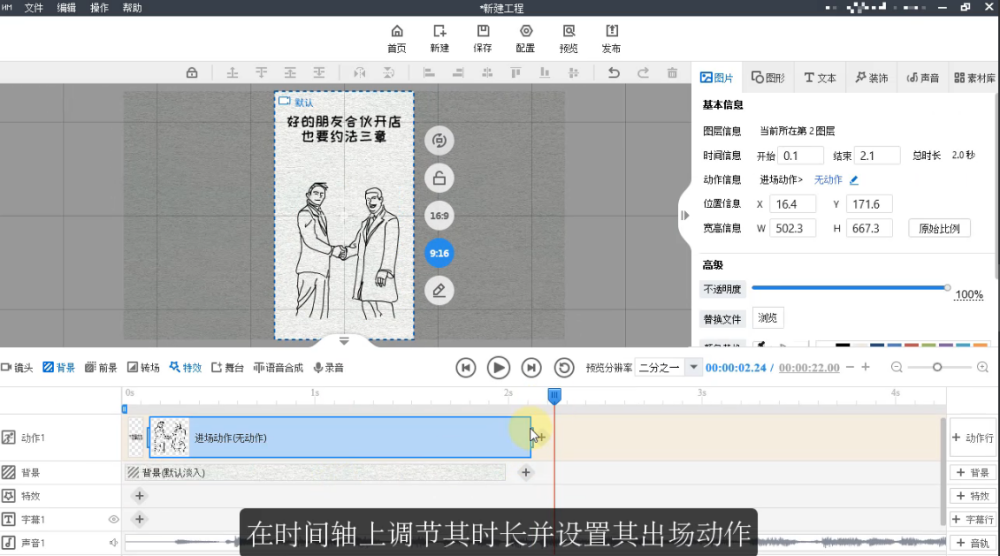Click the edit pencil button beside canvas

click(x=438, y=291)
